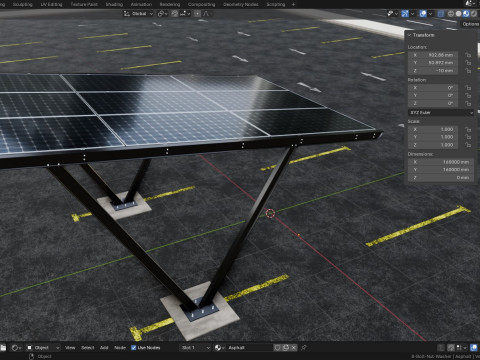Open the overlays options dropdown arrow
Image resolution: width=480 pixels, height=360 pixels.
(430, 14)
